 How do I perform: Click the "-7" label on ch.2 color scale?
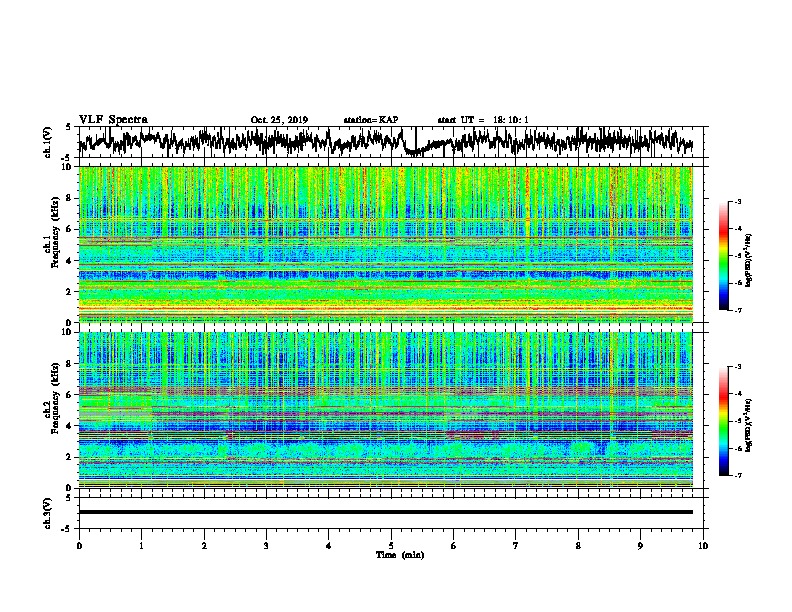point(737,475)
